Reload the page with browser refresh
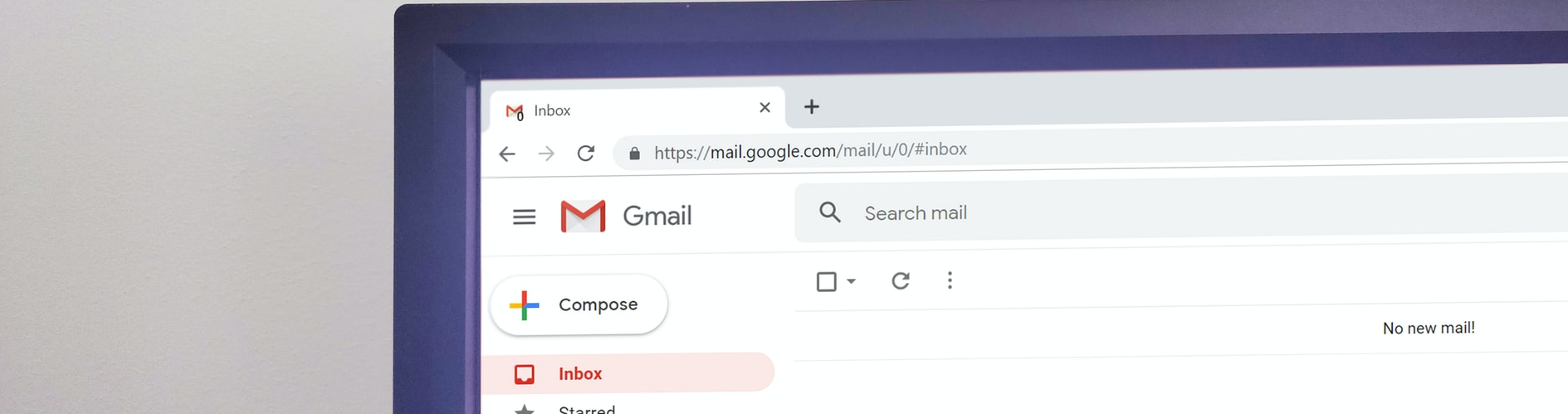The image size is (1568, 414). point(586,153)
